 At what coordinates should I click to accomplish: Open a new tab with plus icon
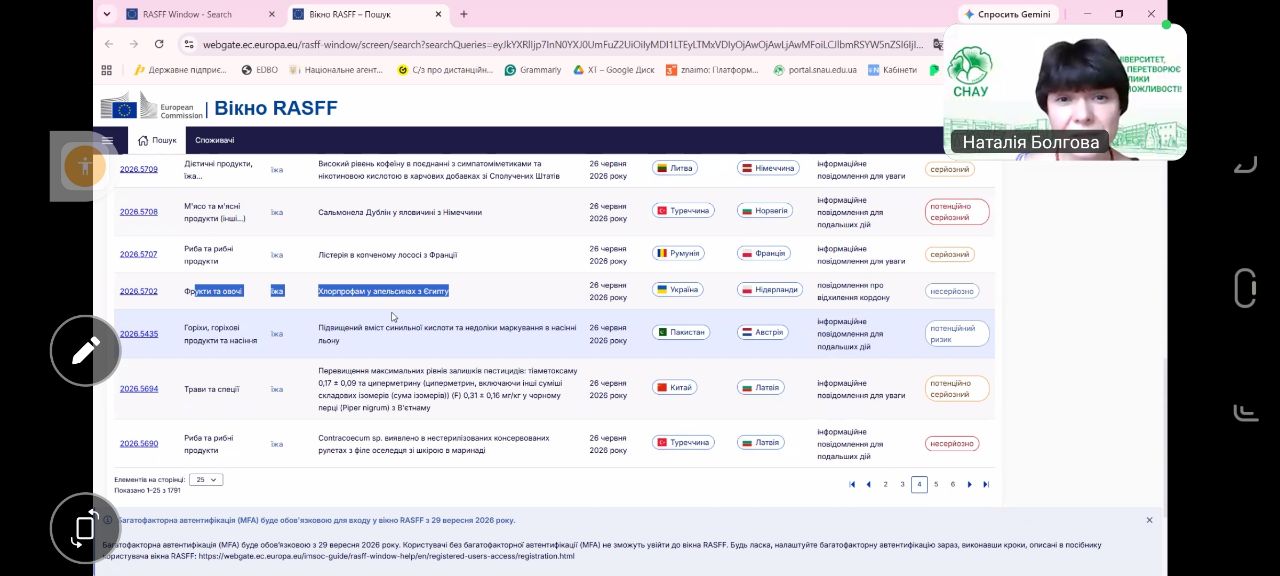(x=463, y=14)
